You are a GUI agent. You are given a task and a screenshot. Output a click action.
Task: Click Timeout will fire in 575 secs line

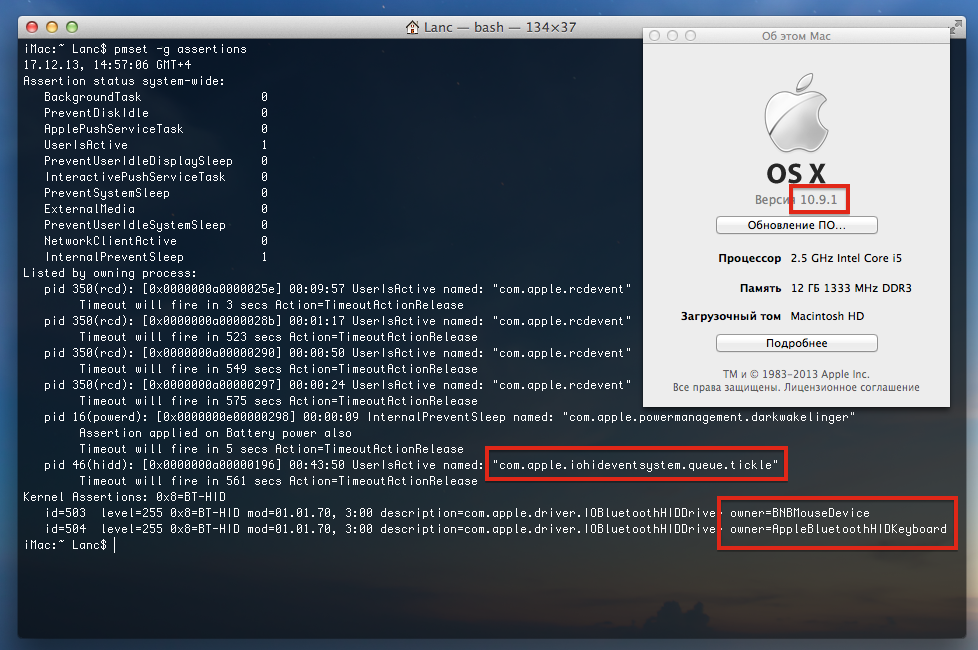(278, 401)
